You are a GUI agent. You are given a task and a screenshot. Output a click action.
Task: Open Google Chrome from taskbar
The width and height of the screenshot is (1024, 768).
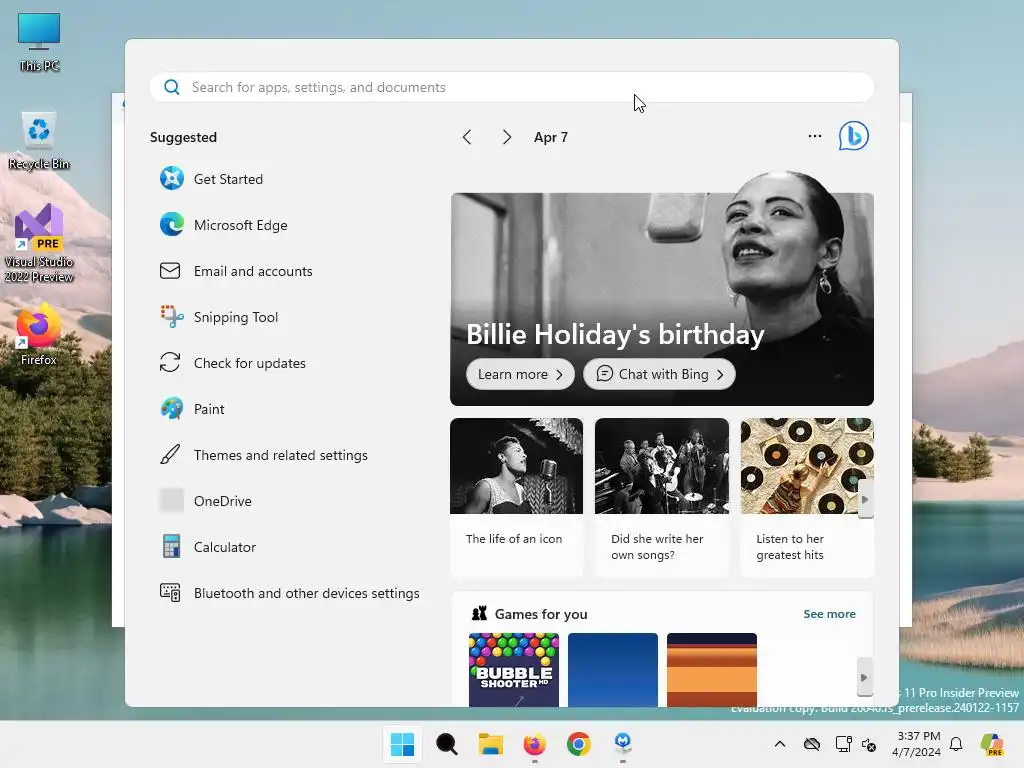579,744
